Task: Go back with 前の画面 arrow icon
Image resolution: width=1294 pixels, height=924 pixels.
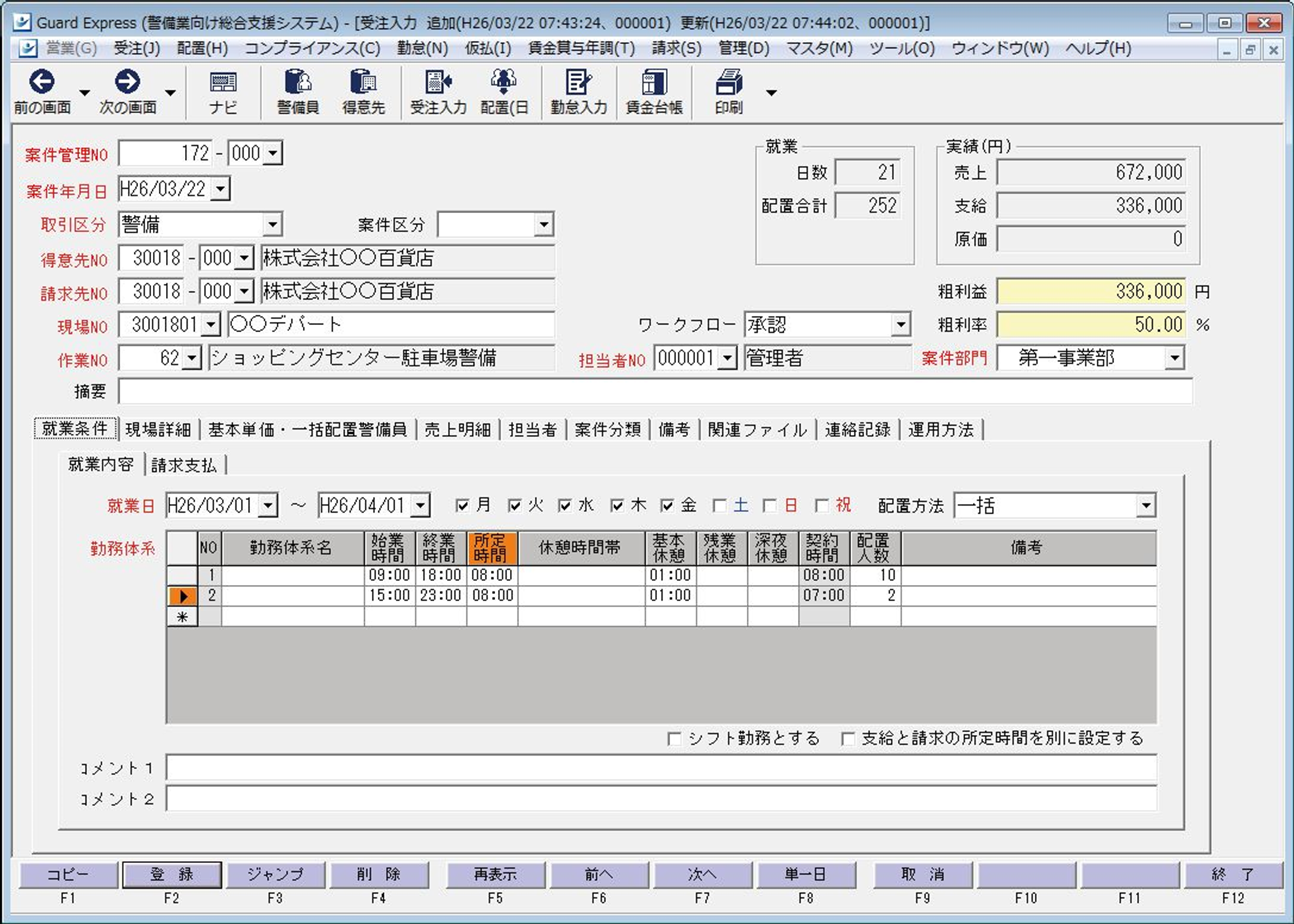Action: click(42, 82)
